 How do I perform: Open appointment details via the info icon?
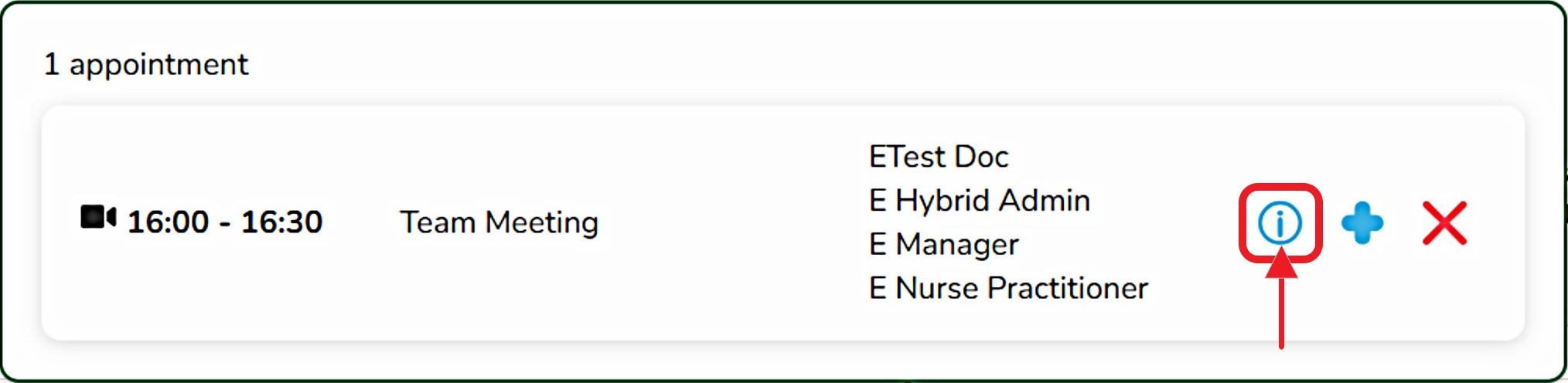(x=1280, y=223)
